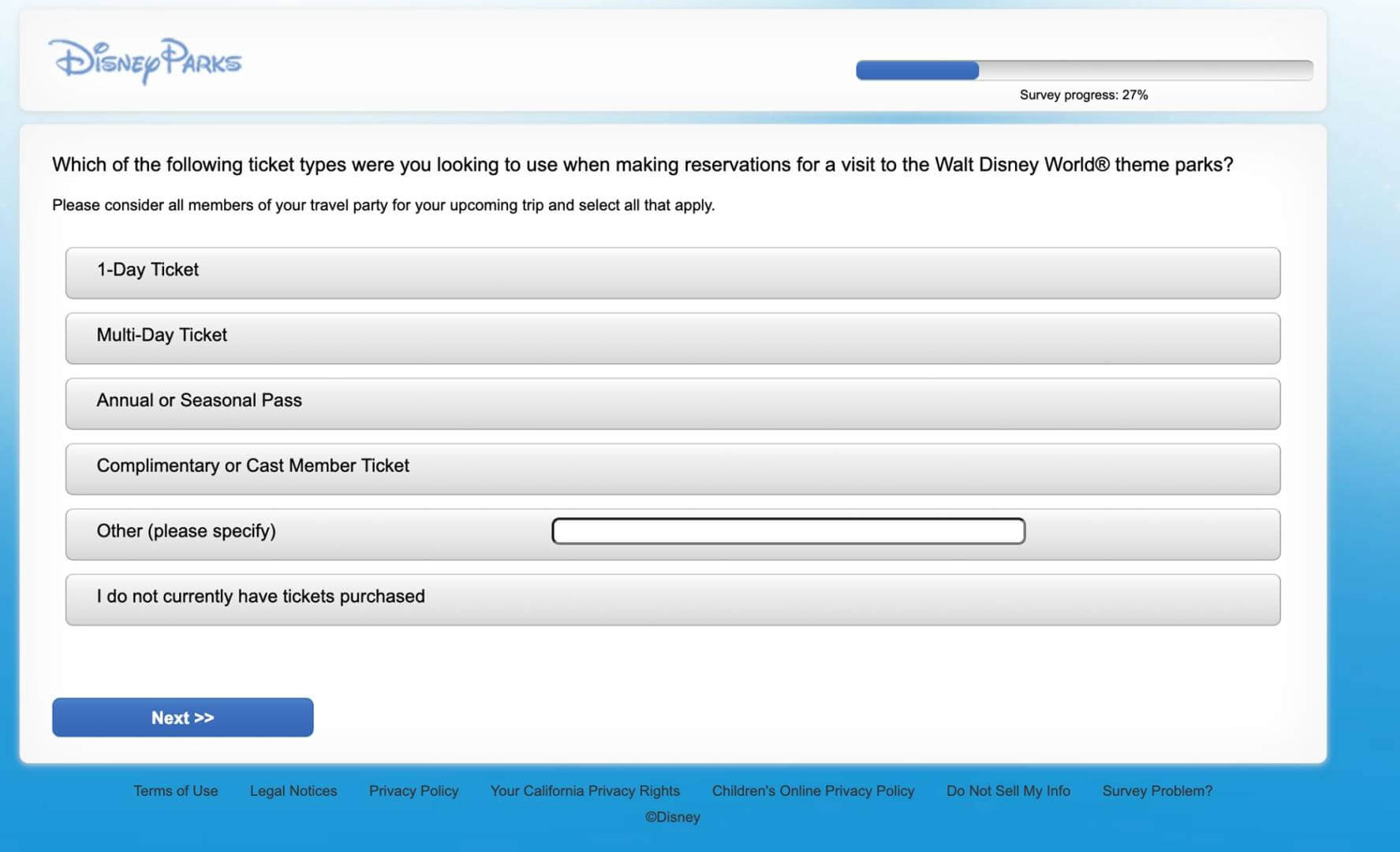
Task: Click the 'select all that apply' instruction
Action: point(383,205)
